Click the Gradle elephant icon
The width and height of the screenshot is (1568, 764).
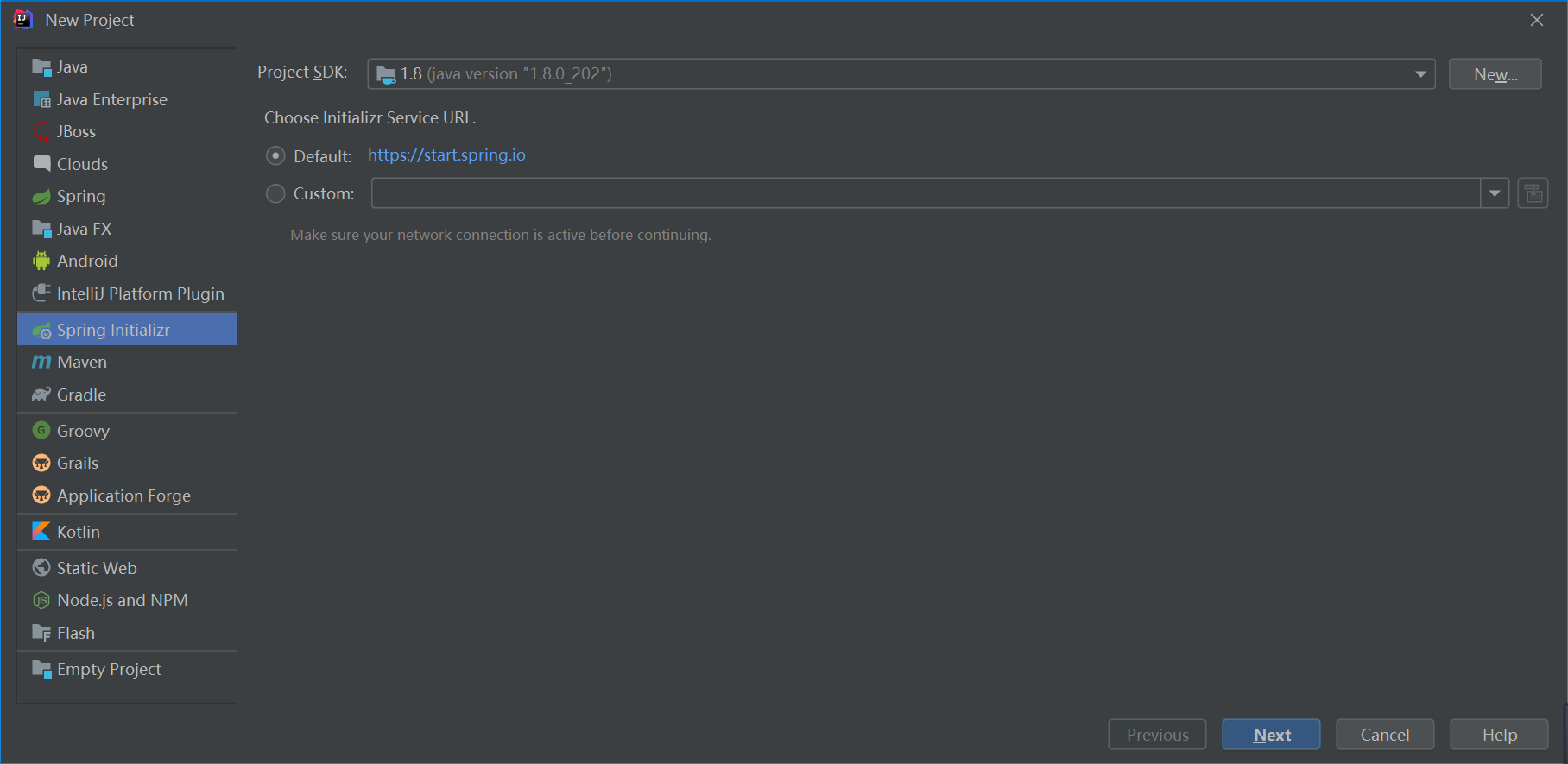click(41, 395)
